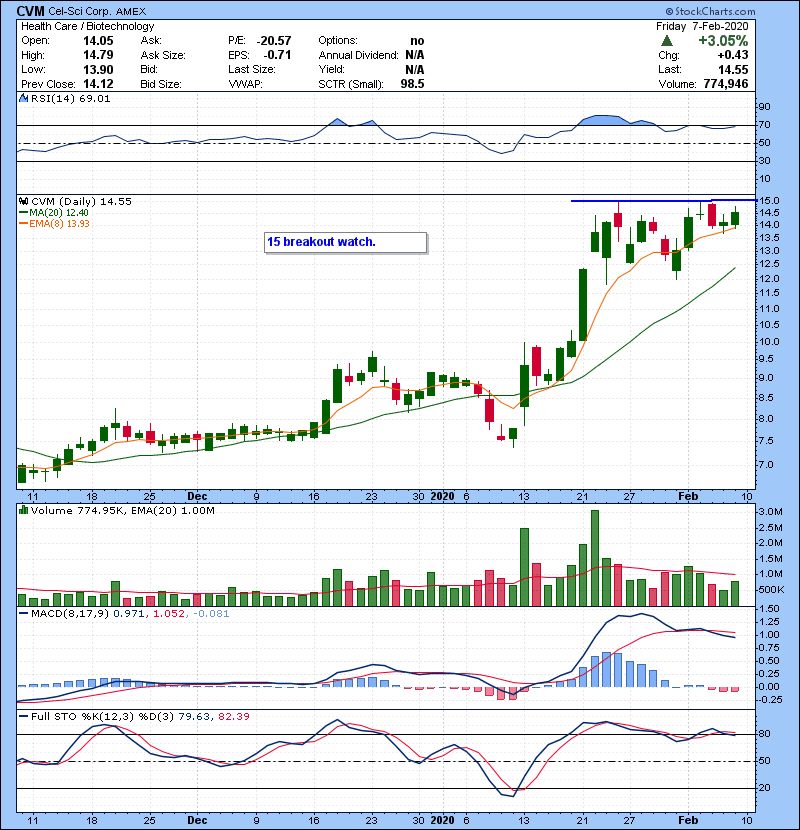The height and width of the screenshot is (830, 800).
Task: Click the MACD signal value 1.052
Action: coord(169,614)
